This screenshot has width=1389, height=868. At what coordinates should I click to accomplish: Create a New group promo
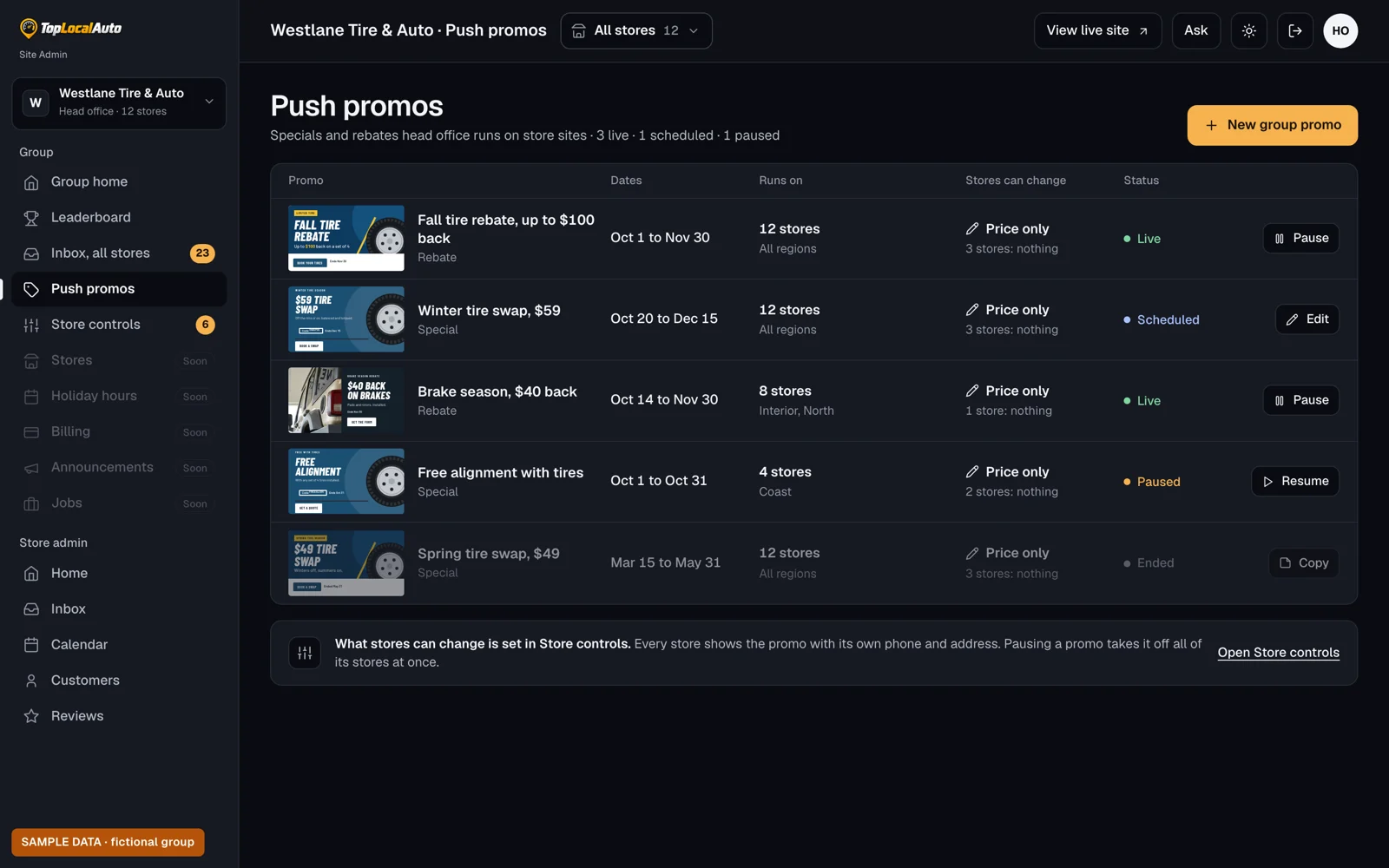click(1272, 125)
